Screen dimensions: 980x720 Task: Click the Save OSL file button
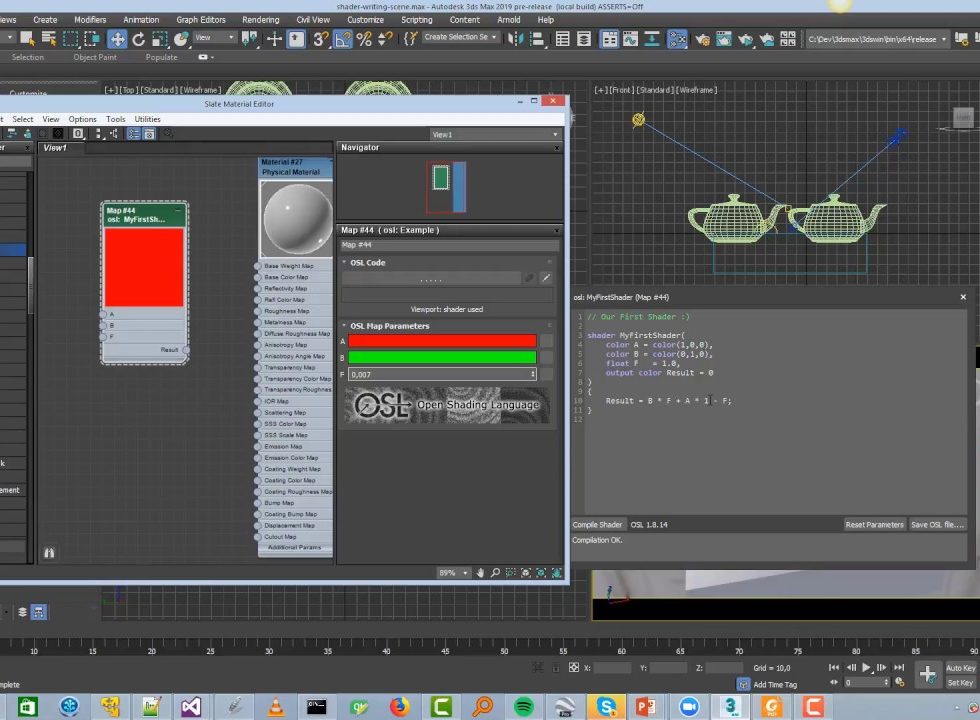click(x=938, y=525)
